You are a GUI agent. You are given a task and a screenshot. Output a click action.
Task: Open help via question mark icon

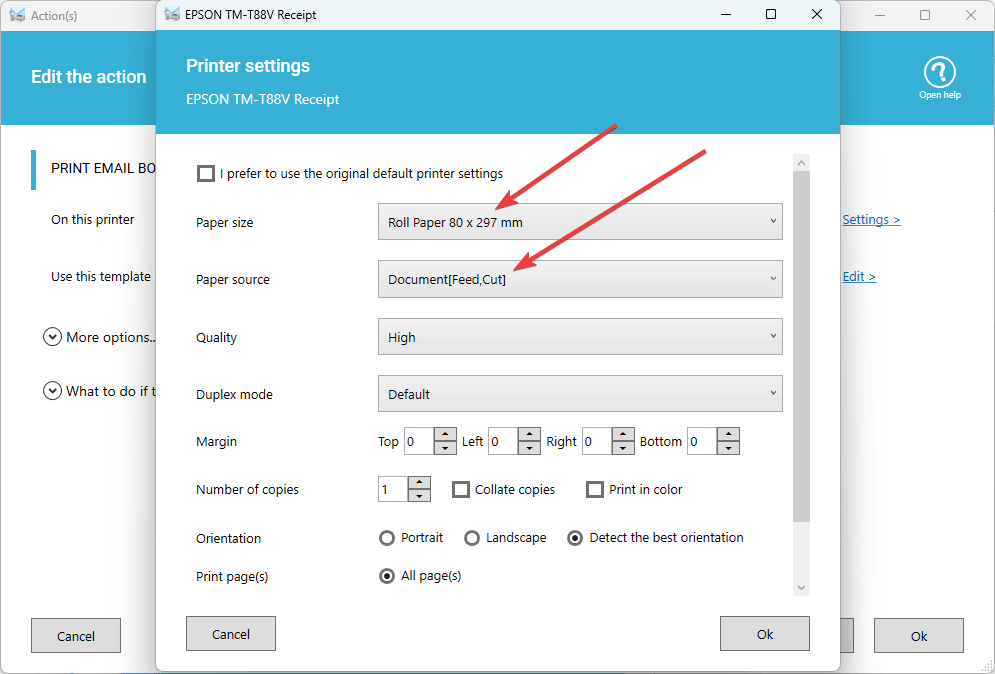(x=939, y=72)
